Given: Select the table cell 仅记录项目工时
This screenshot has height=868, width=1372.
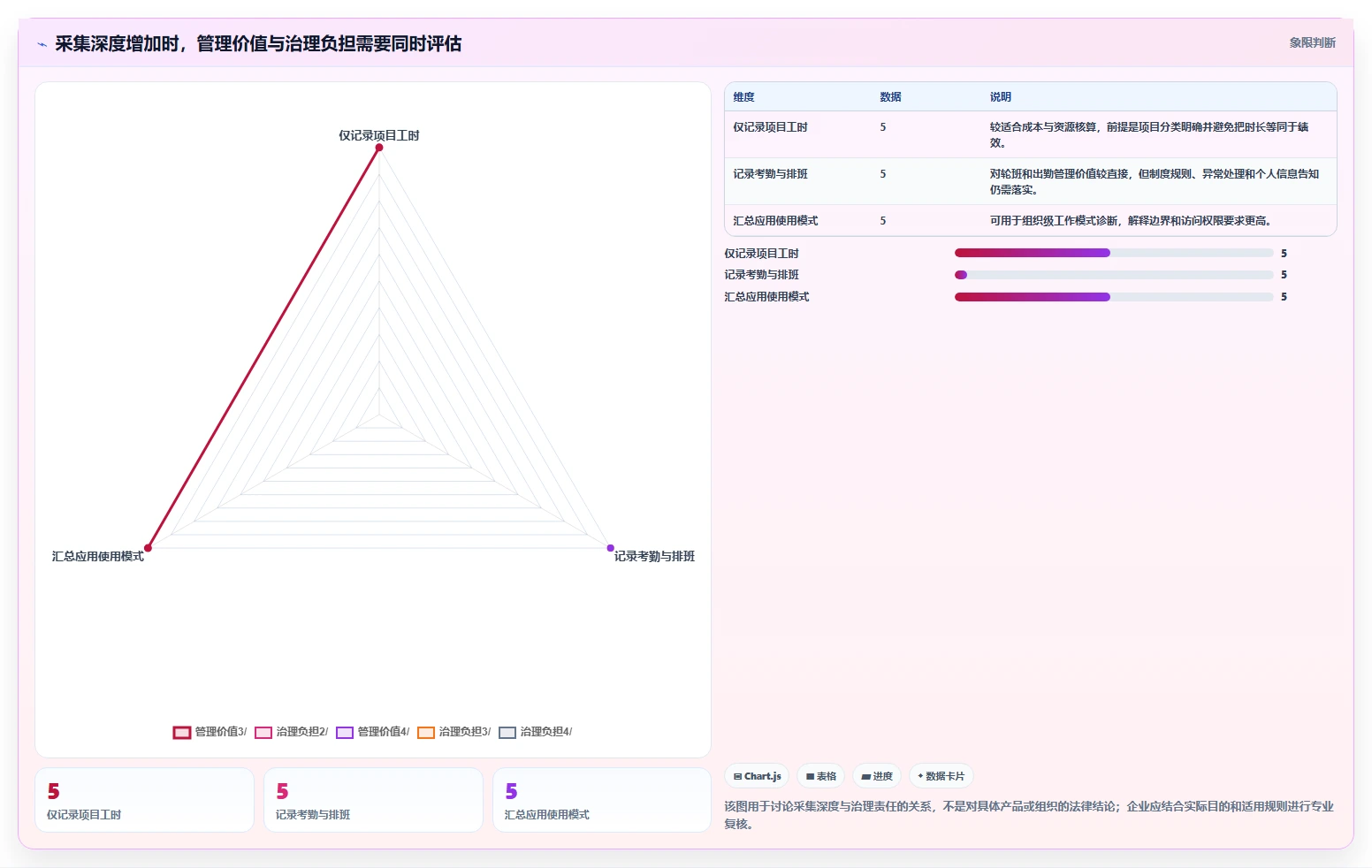Looking at the screenshot, I should pos(770,127).
